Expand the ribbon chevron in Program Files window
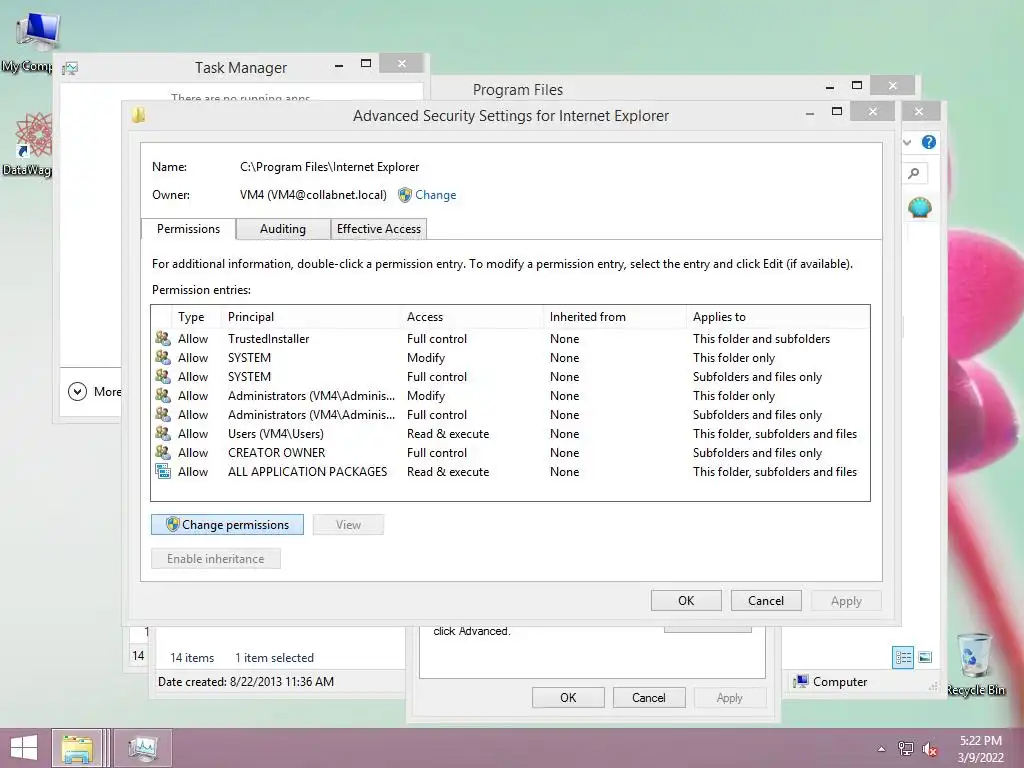Screen dimensions: 1024x768 [907, 142]
